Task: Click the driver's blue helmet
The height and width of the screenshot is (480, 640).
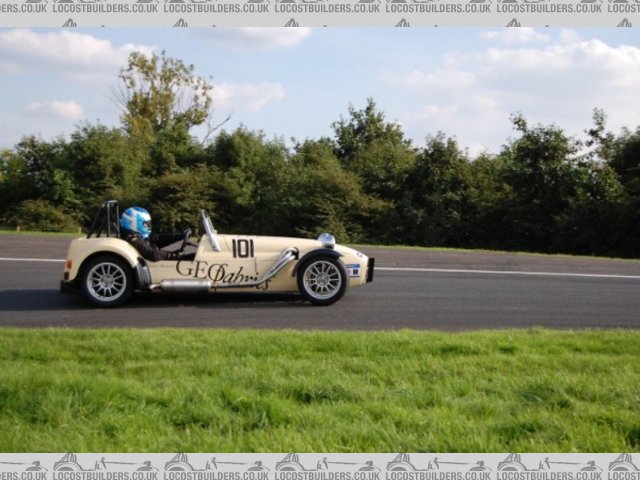Action: point(136,221)
